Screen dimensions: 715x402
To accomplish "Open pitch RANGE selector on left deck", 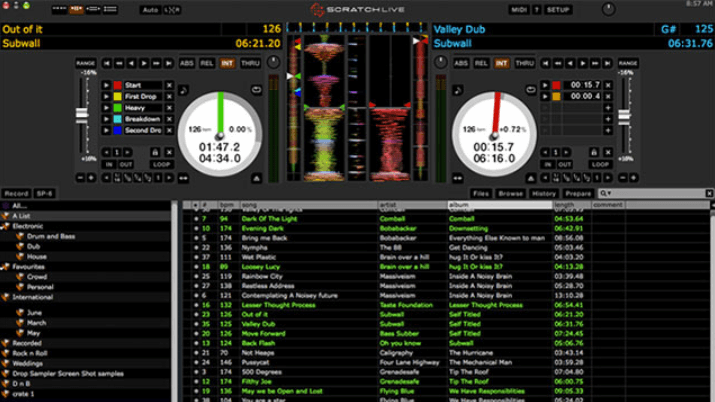I will coord(85,63).
